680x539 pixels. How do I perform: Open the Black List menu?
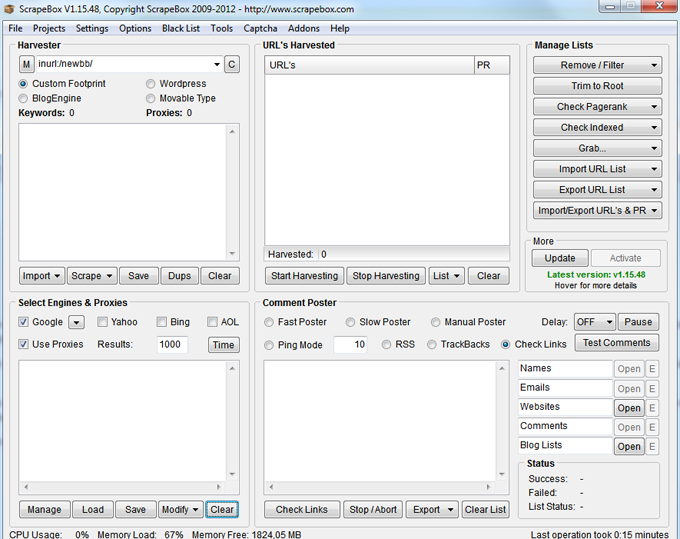pyautogui.click(x=181, y=29)
